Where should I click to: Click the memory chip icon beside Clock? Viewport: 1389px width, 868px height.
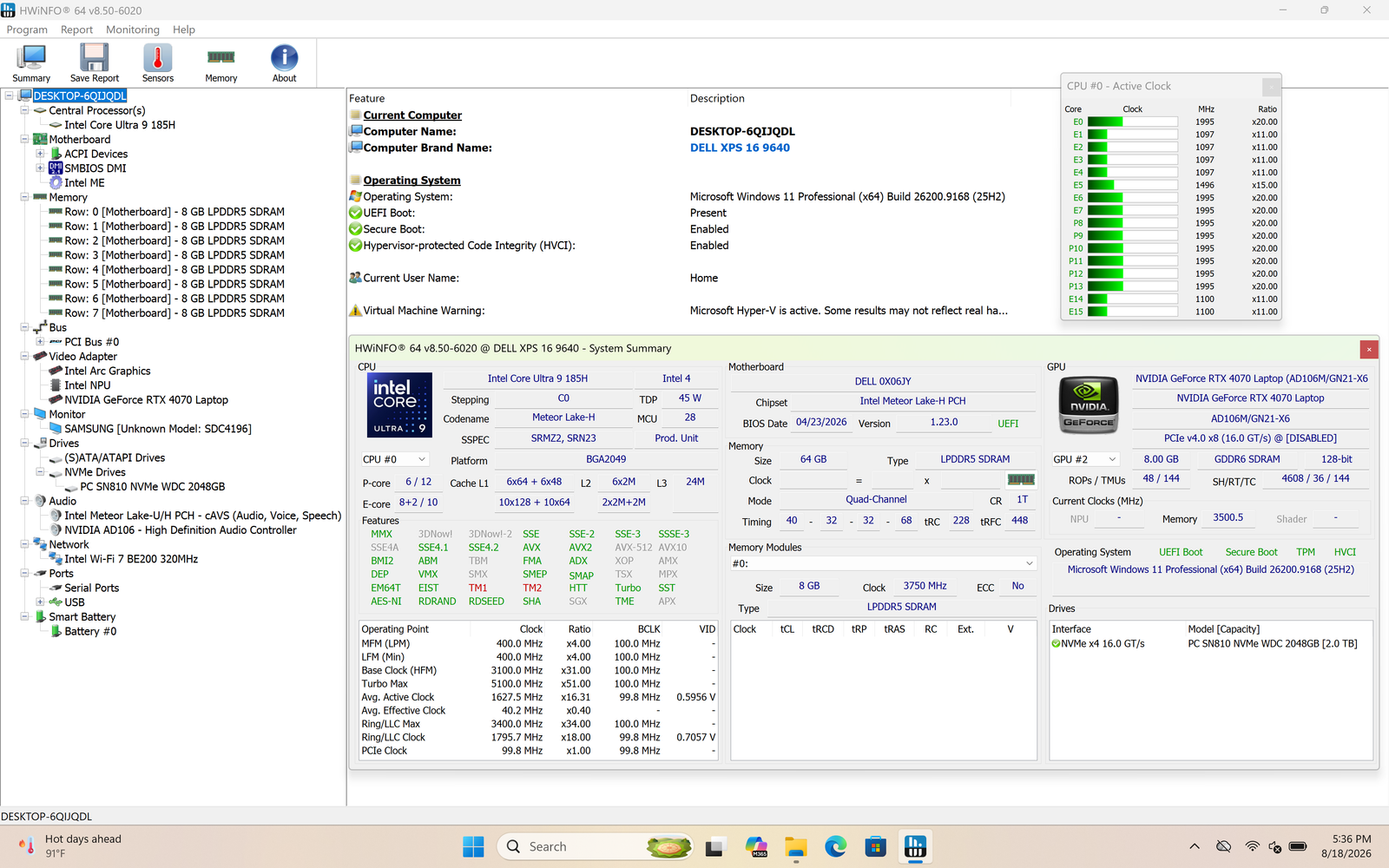(1021, 480)
